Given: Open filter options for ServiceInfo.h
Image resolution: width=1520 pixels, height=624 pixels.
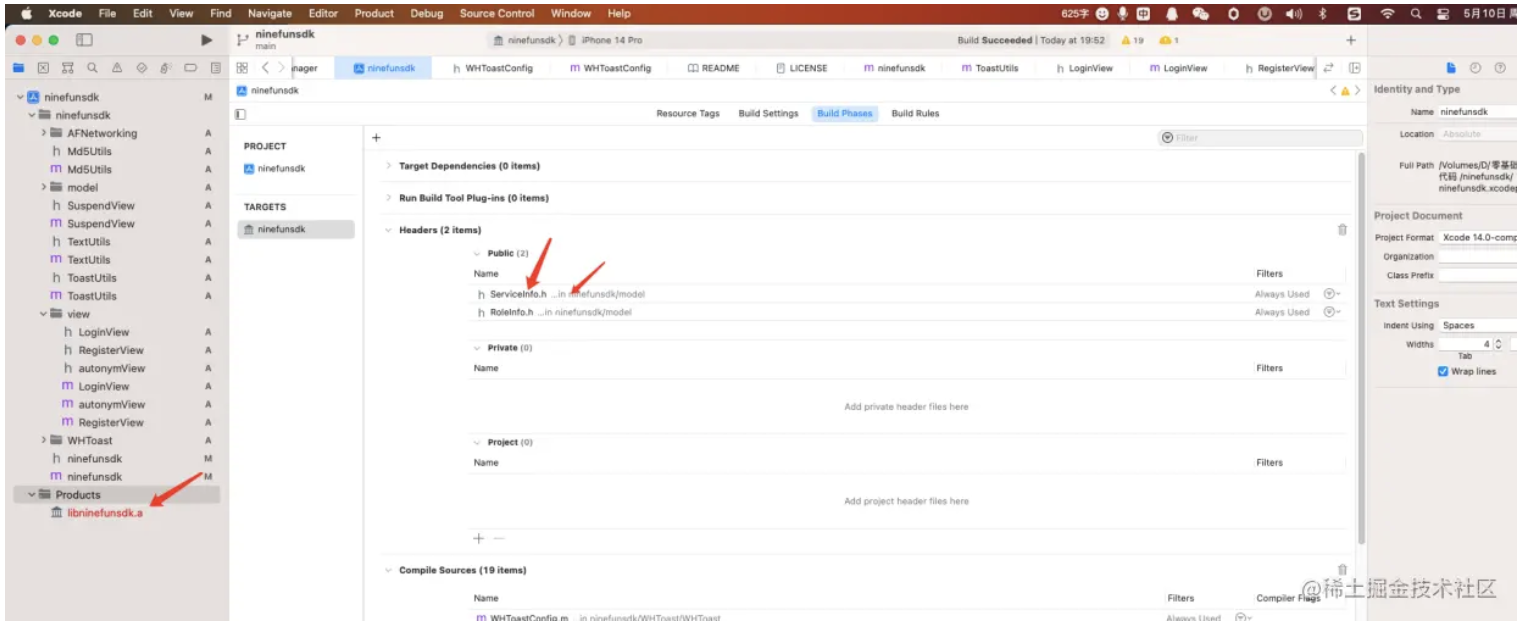Looking at the screenshot, I should coord(1331,294).
